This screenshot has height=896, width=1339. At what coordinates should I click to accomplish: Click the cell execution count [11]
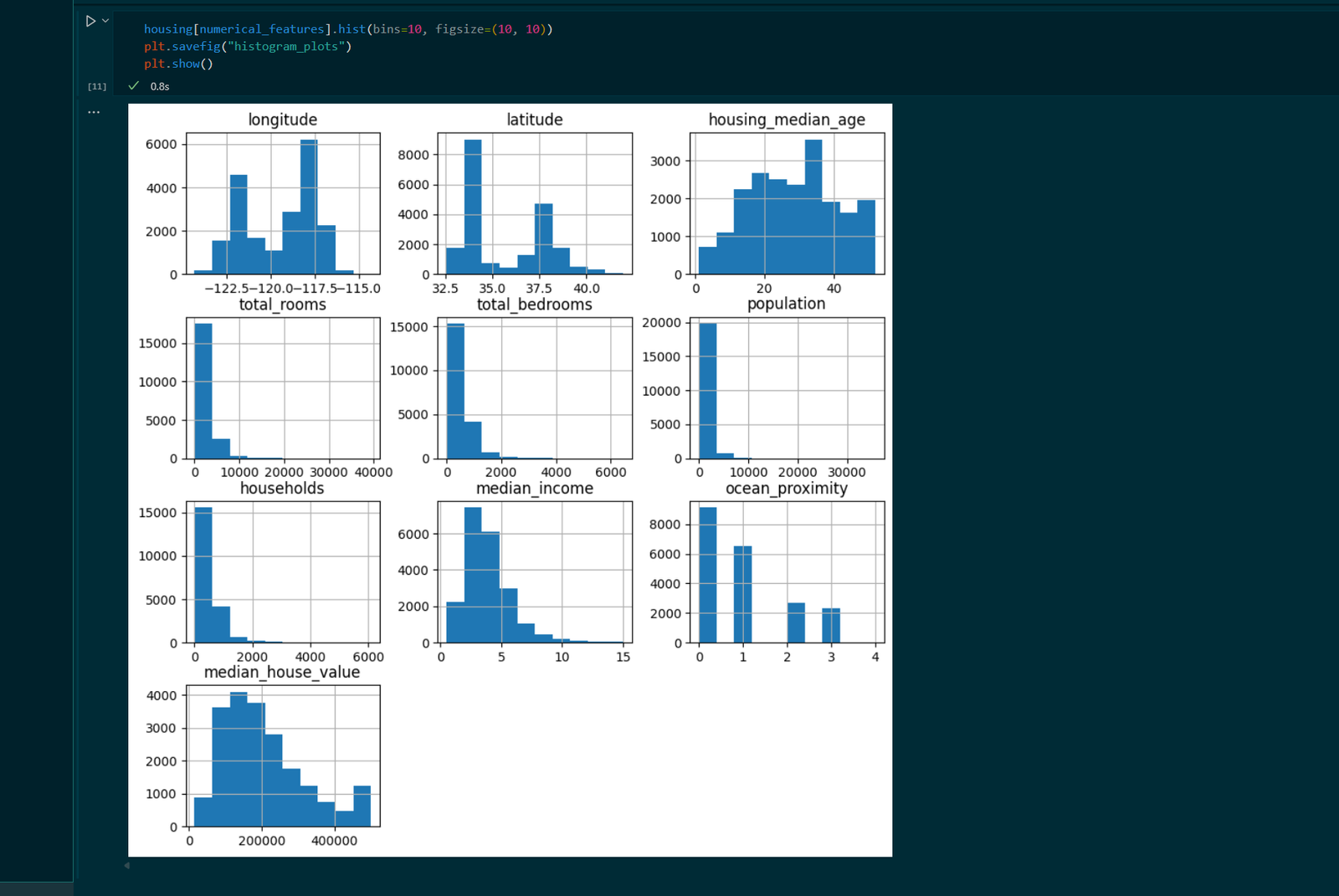[x=97, y=86]
